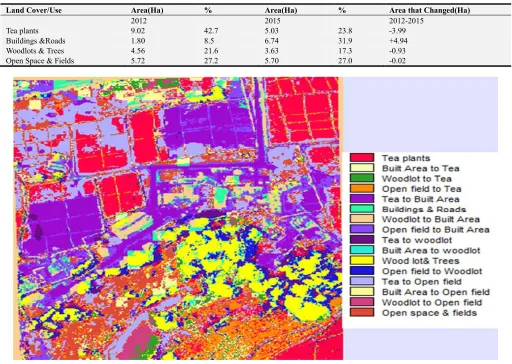Click the 'Built Area to Tea' legend label
The height and width of the screenshot is (364, 512).
tap(420, 168)
